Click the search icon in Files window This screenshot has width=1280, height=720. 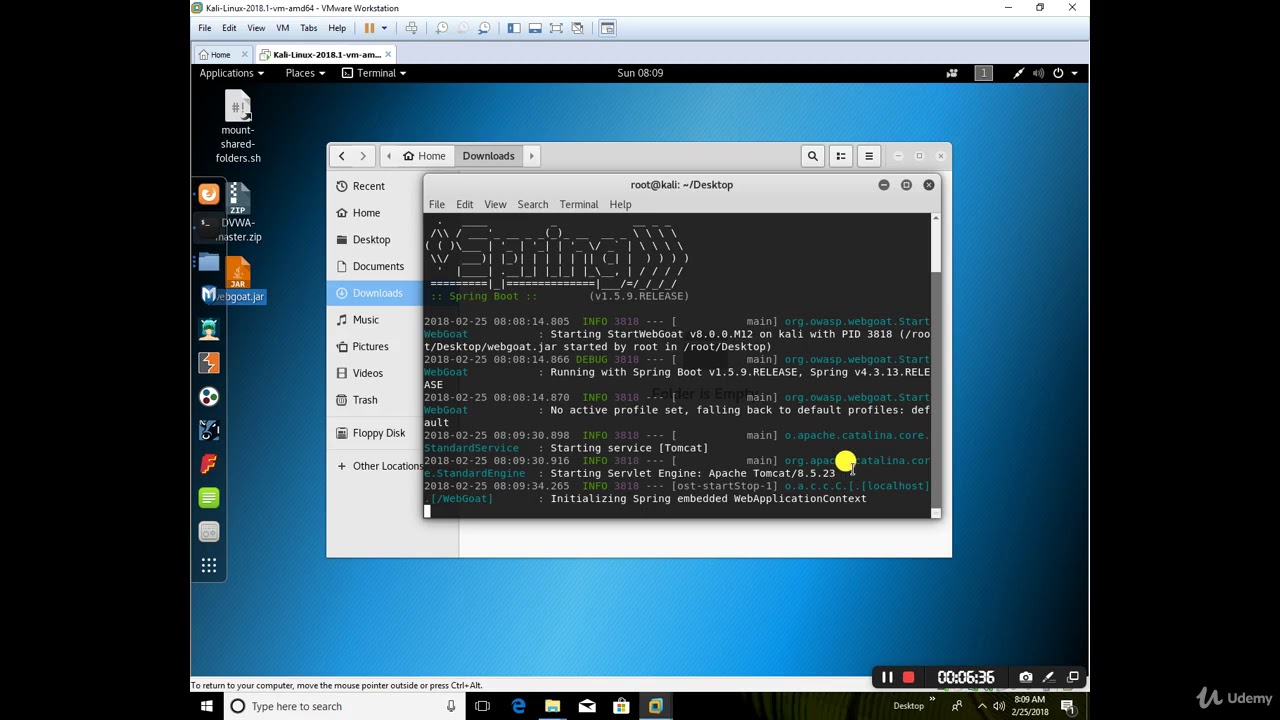[813, 156]
